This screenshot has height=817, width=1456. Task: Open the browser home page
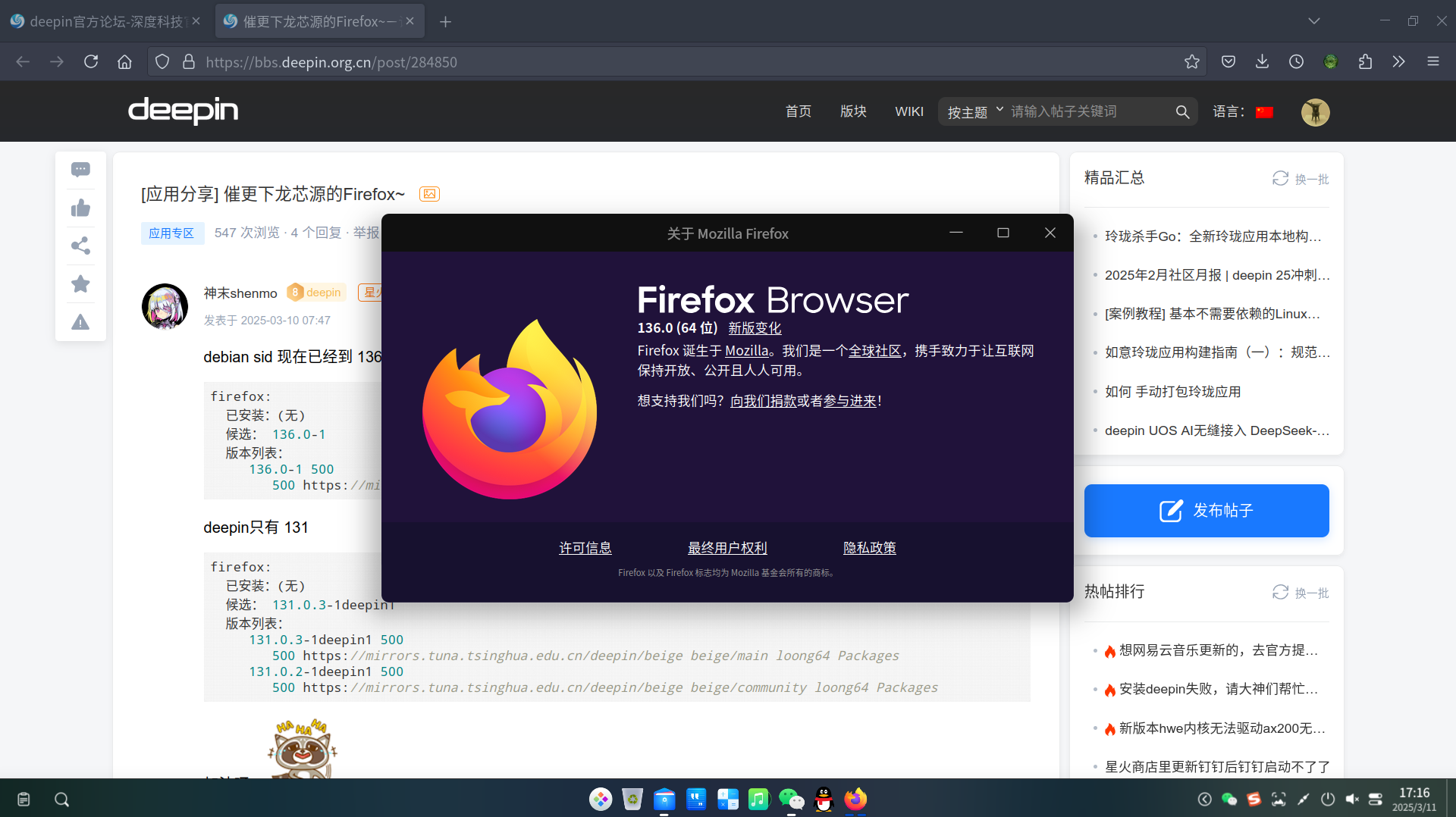(x=124, y=62)
